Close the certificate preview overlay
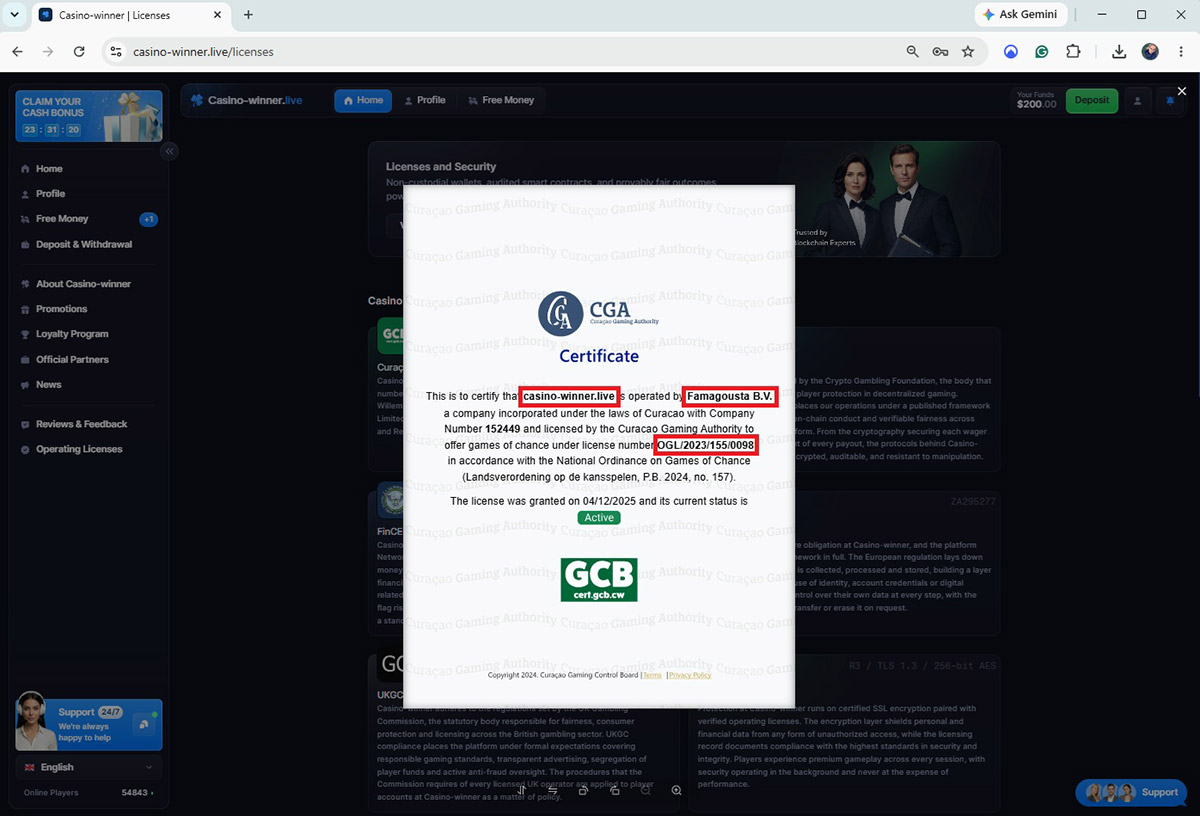This screenshot has height=816, width=1200. (x=1182, y=91)
